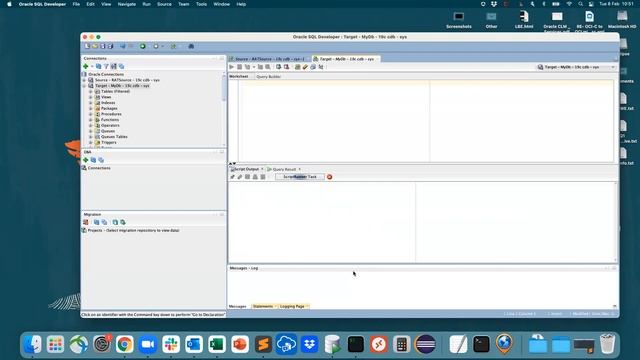Select the Worksheet tab
The height and width of the screenshot is (360, 640).
tap(239, 77)
